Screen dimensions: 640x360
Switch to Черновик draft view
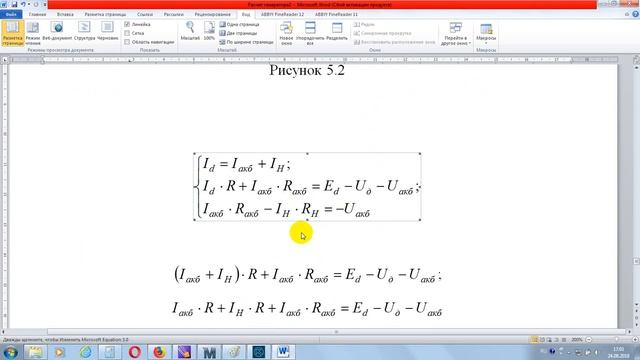pyautogui.click(x=107, y=32)
